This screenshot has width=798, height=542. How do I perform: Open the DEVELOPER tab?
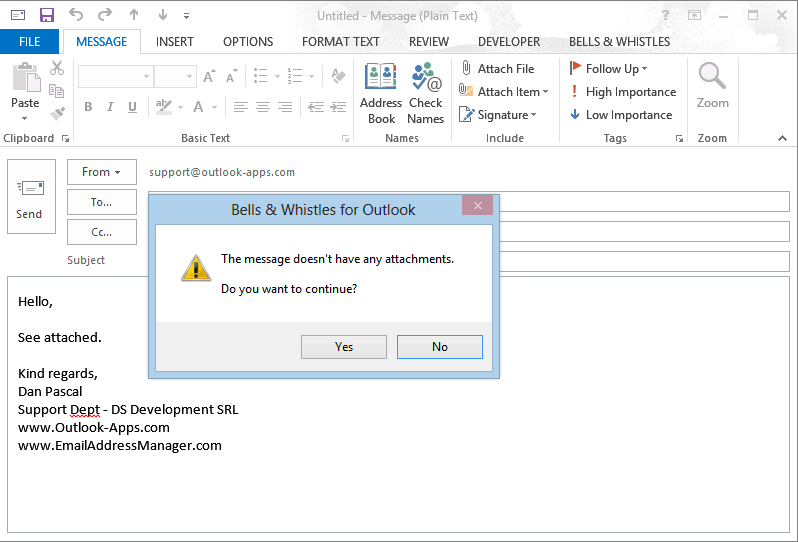click(509, 42)
